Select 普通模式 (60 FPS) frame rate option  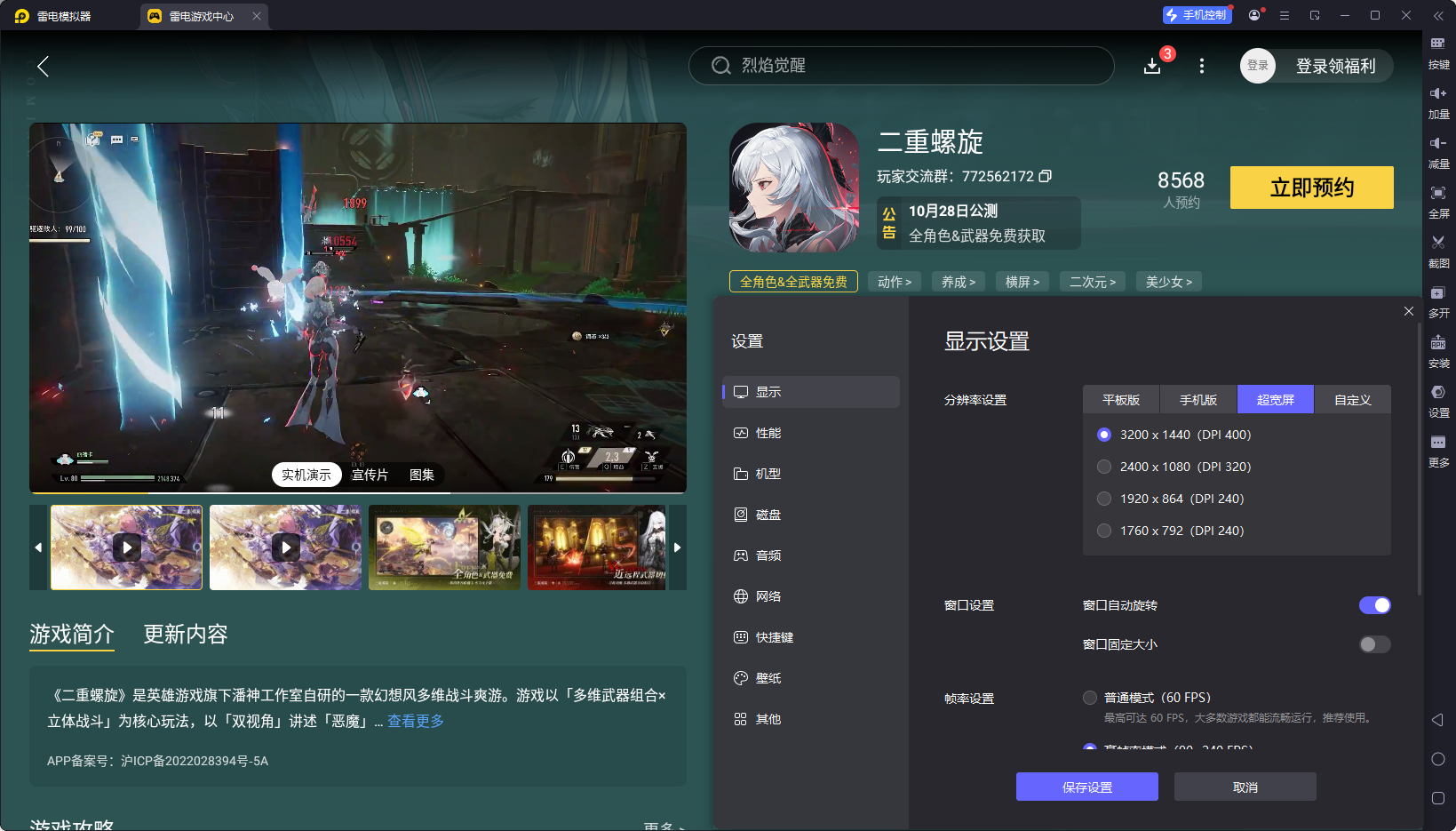coord(1090,698)
